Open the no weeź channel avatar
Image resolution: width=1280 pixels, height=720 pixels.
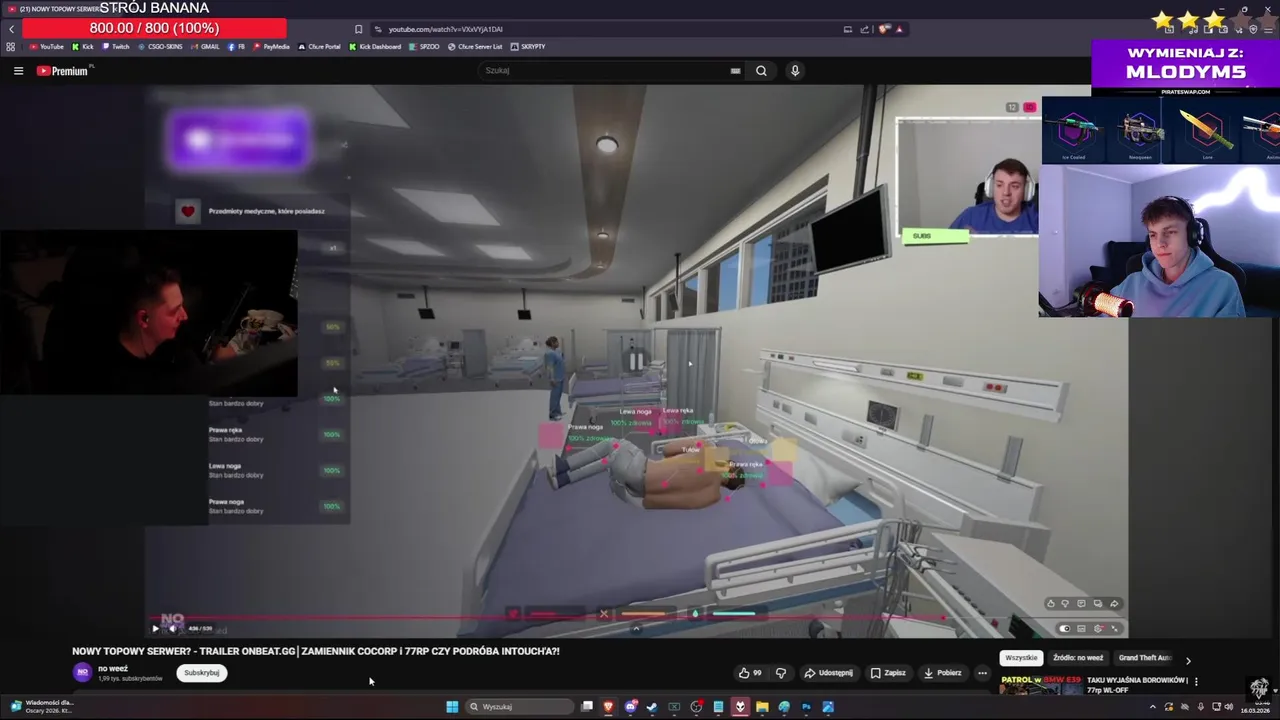coord(82,673)
